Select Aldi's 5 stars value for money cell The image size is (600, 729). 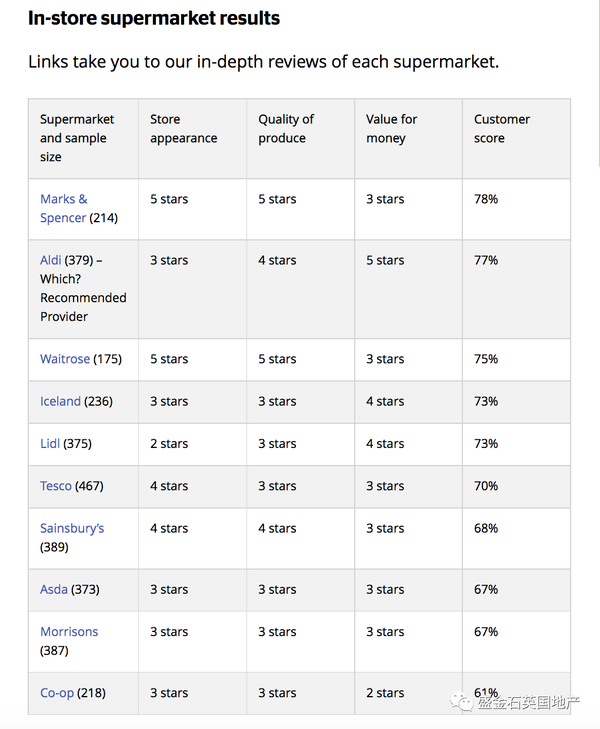click(409, 289)
